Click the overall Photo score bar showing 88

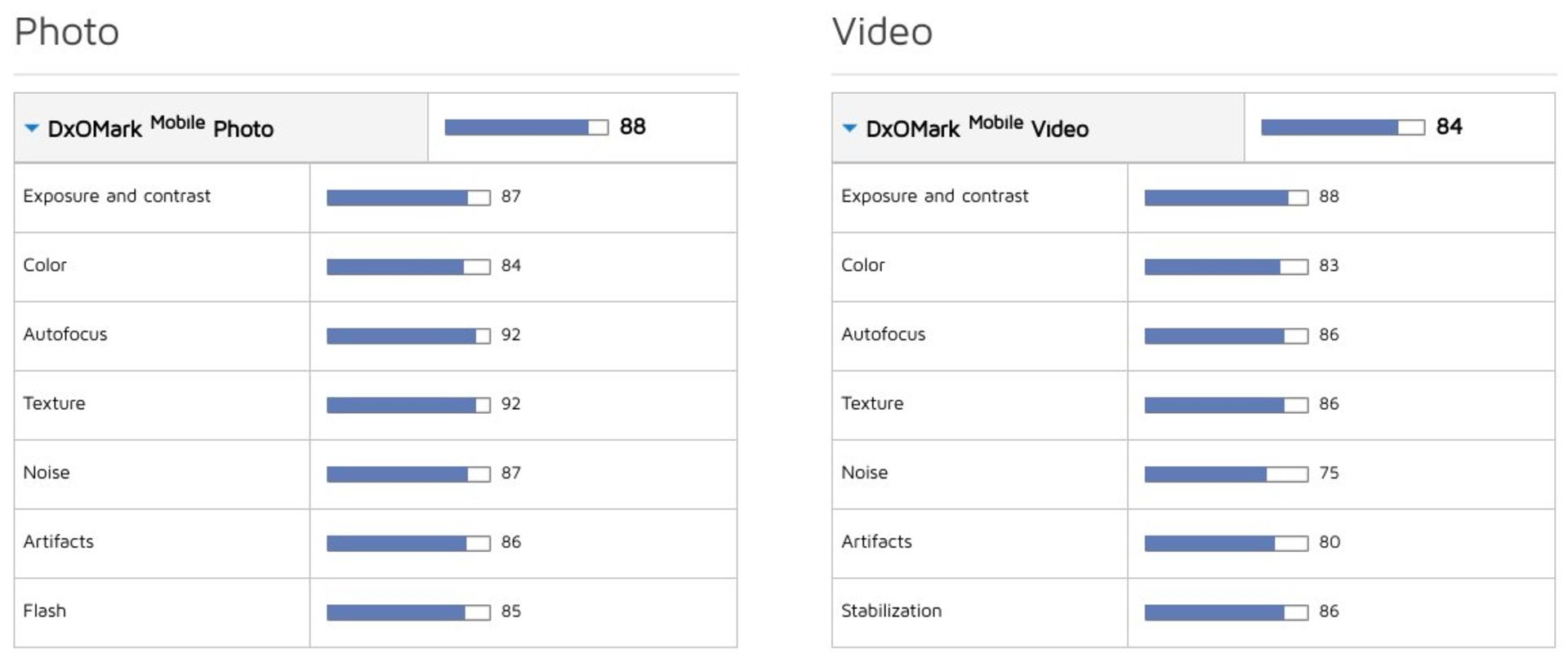(x=526, y=127)
